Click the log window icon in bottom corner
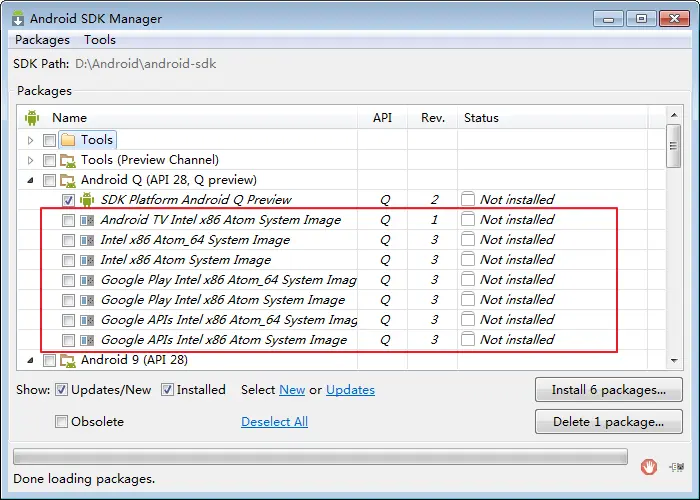 point(677,466)
